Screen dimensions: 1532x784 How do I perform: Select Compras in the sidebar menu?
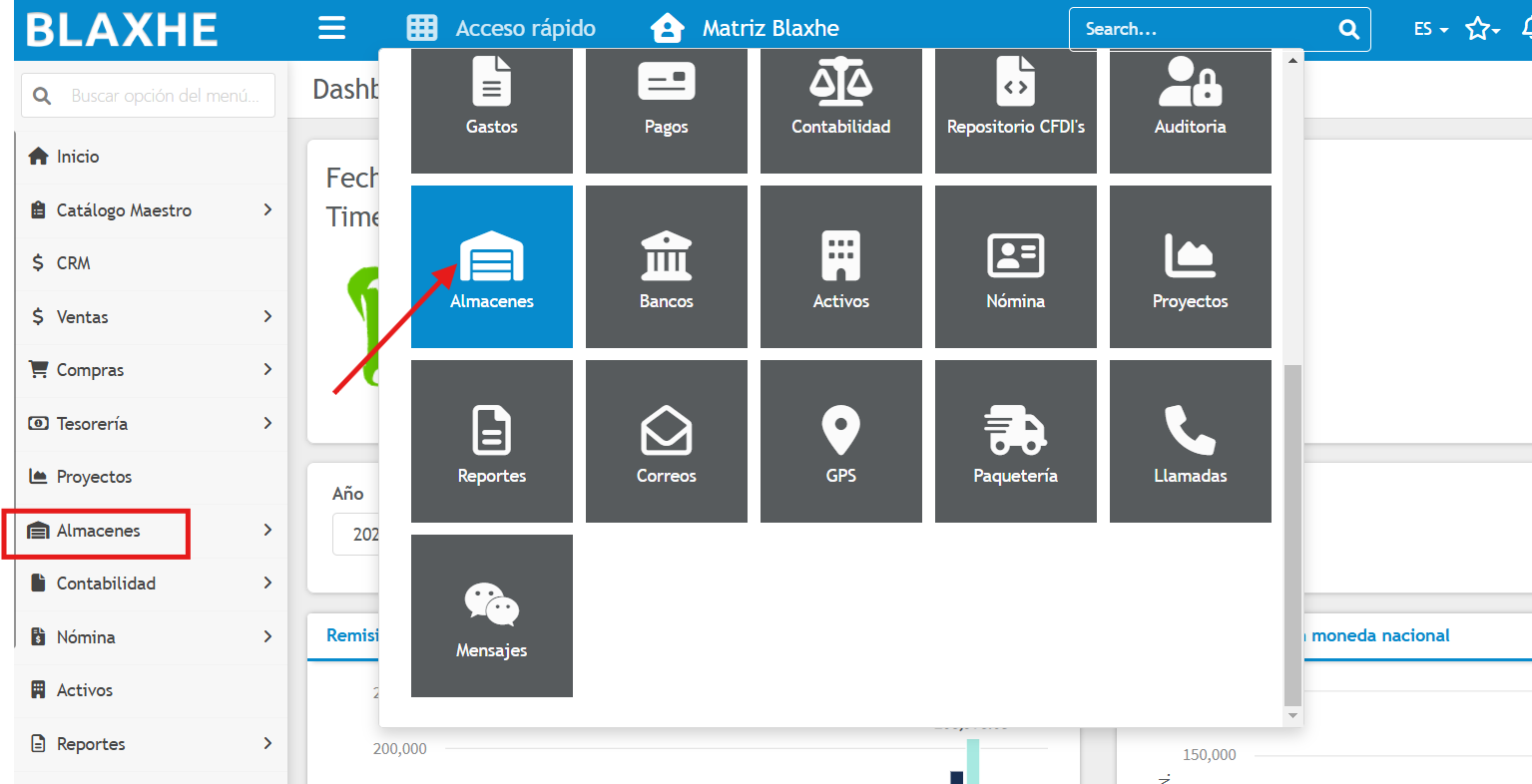90,370
